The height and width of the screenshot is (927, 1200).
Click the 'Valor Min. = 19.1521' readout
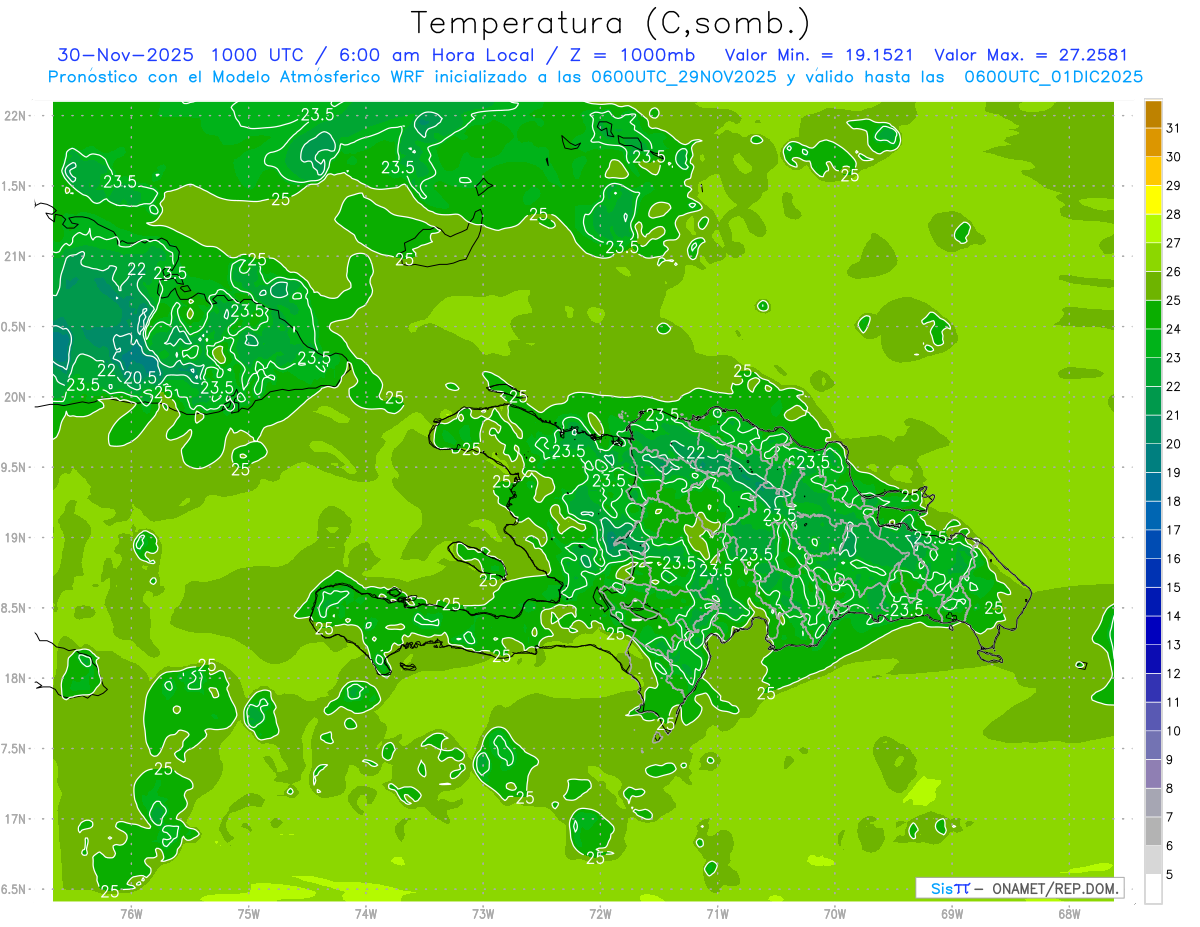pos(819,55)
